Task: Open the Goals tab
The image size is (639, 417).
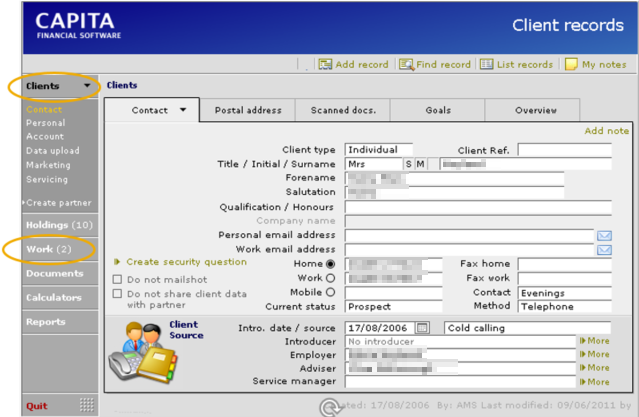Action: tap(438, 110)
